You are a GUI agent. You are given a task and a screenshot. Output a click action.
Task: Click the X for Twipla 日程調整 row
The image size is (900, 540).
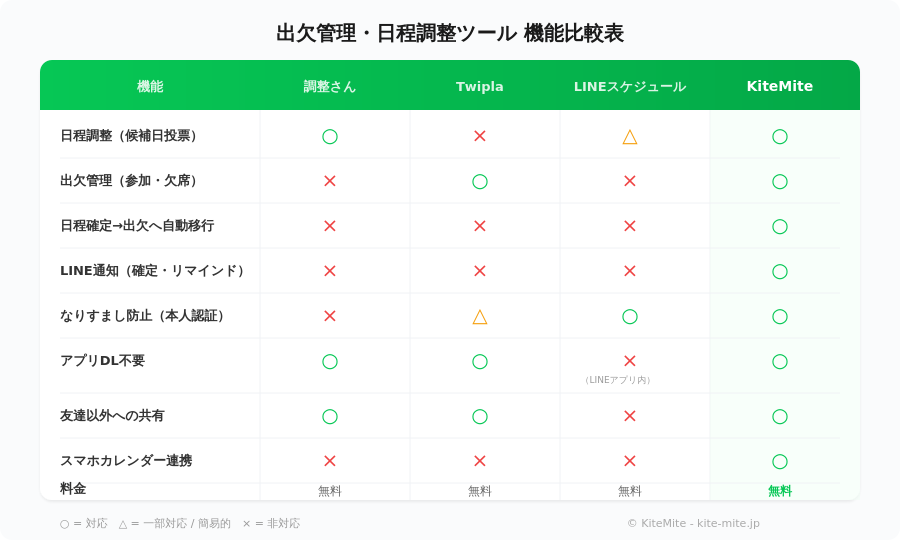pos(480,136)
